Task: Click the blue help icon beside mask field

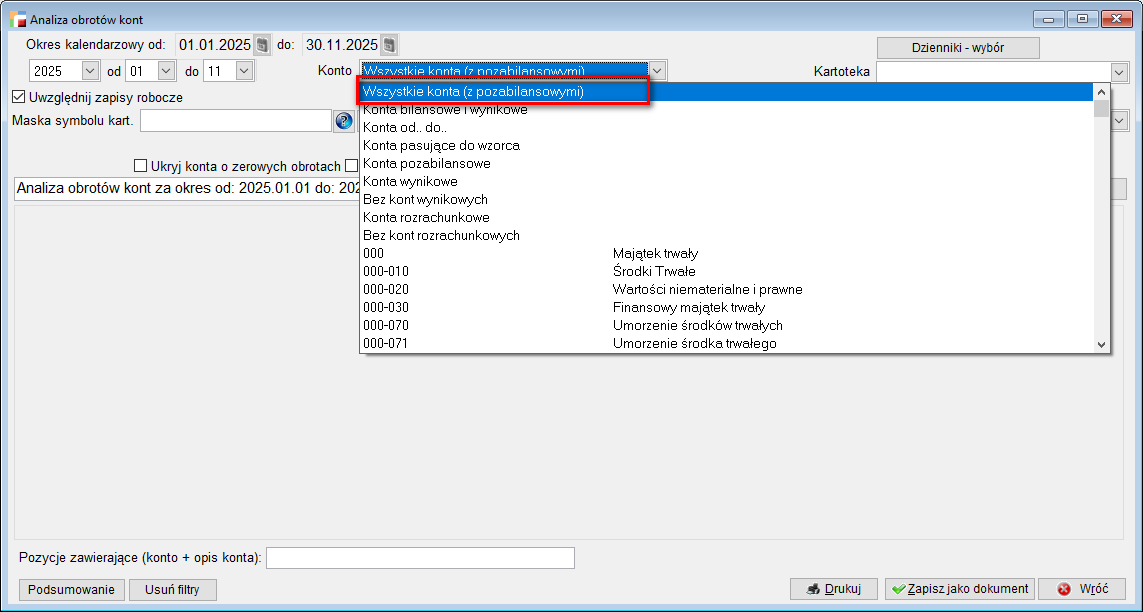Action: [344, 121]
